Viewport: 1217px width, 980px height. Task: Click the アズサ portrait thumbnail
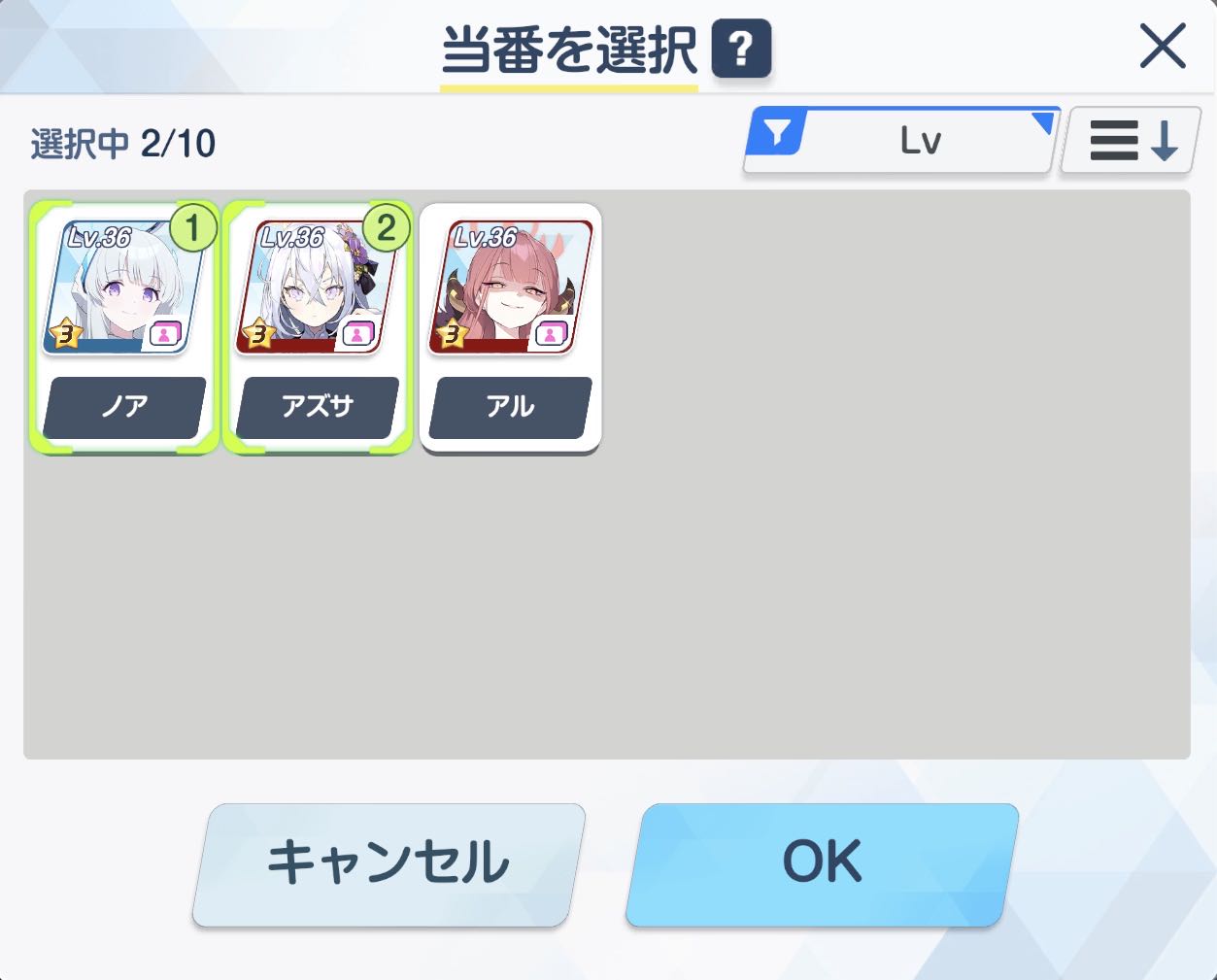click(318, 287)
